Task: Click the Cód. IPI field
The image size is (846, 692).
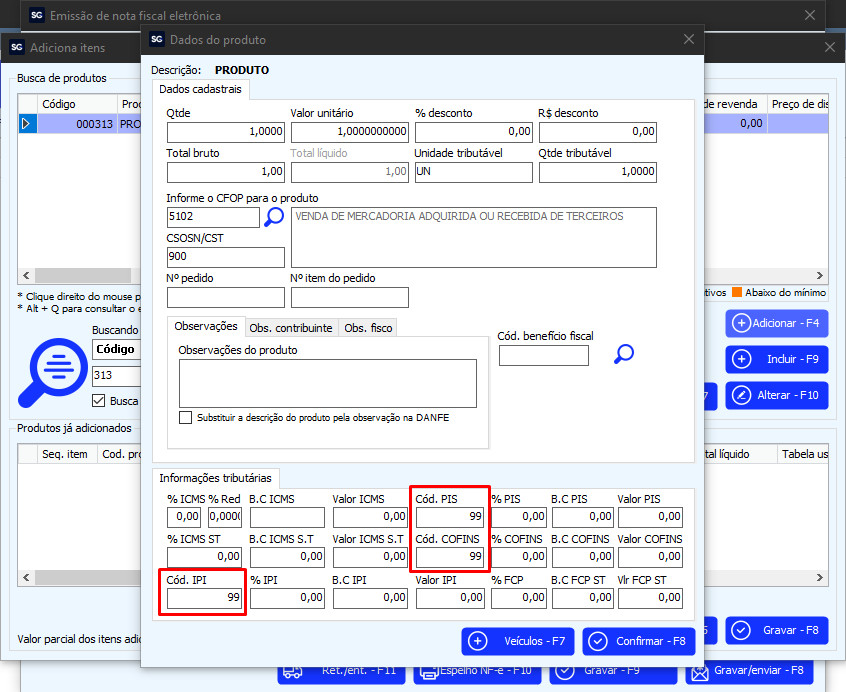Action: coord(204,598)
